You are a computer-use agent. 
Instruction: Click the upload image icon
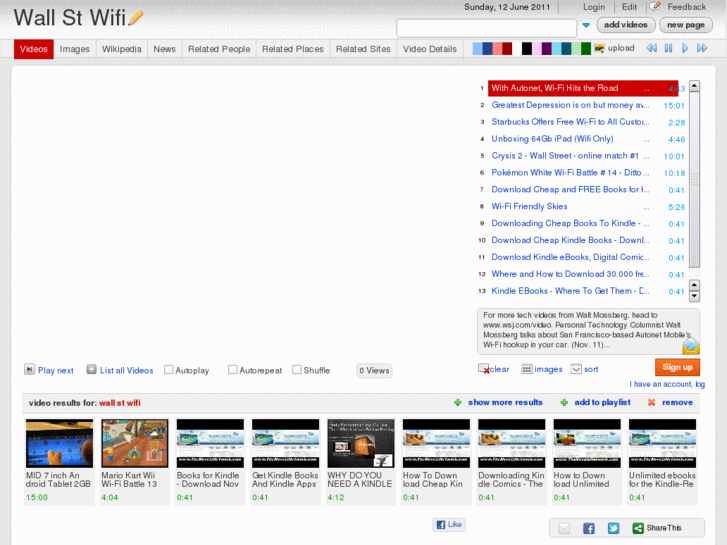599,48
